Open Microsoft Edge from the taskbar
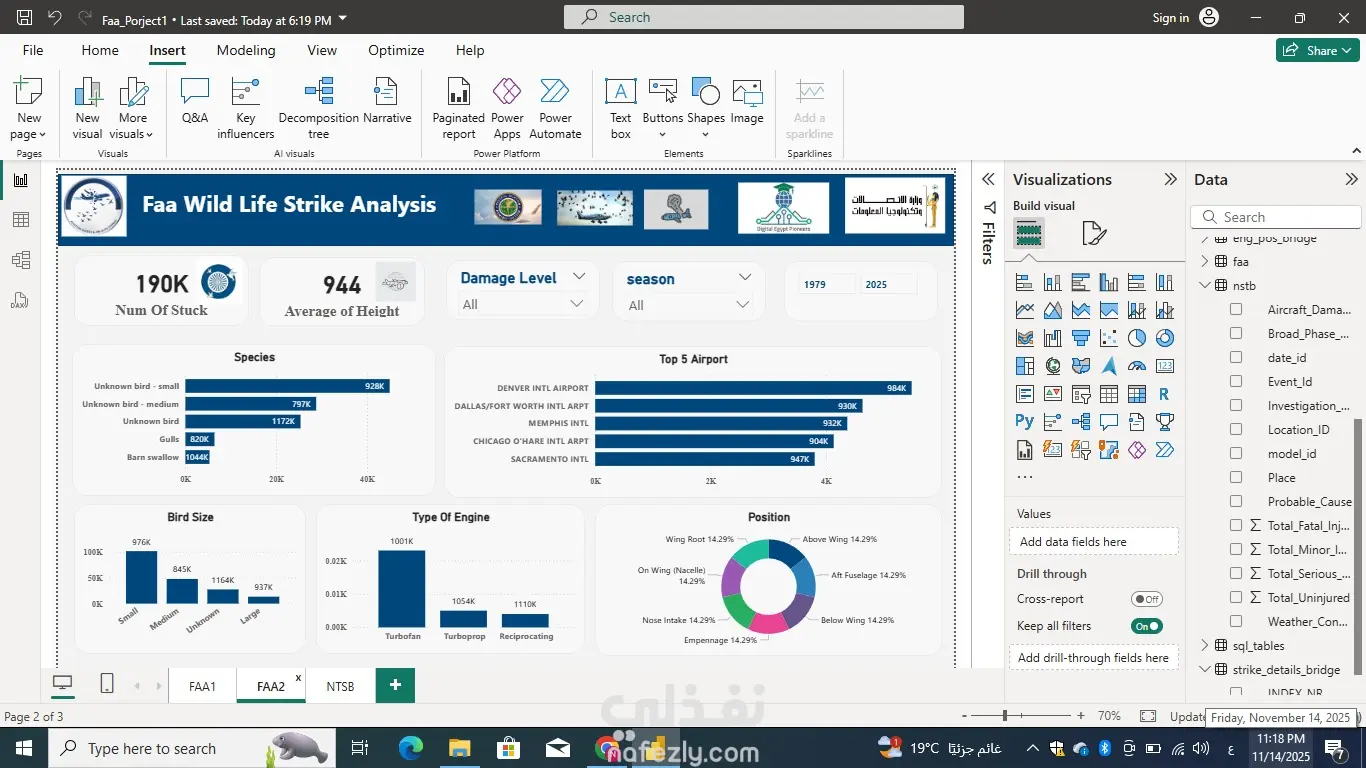 [x=411, y=748]
